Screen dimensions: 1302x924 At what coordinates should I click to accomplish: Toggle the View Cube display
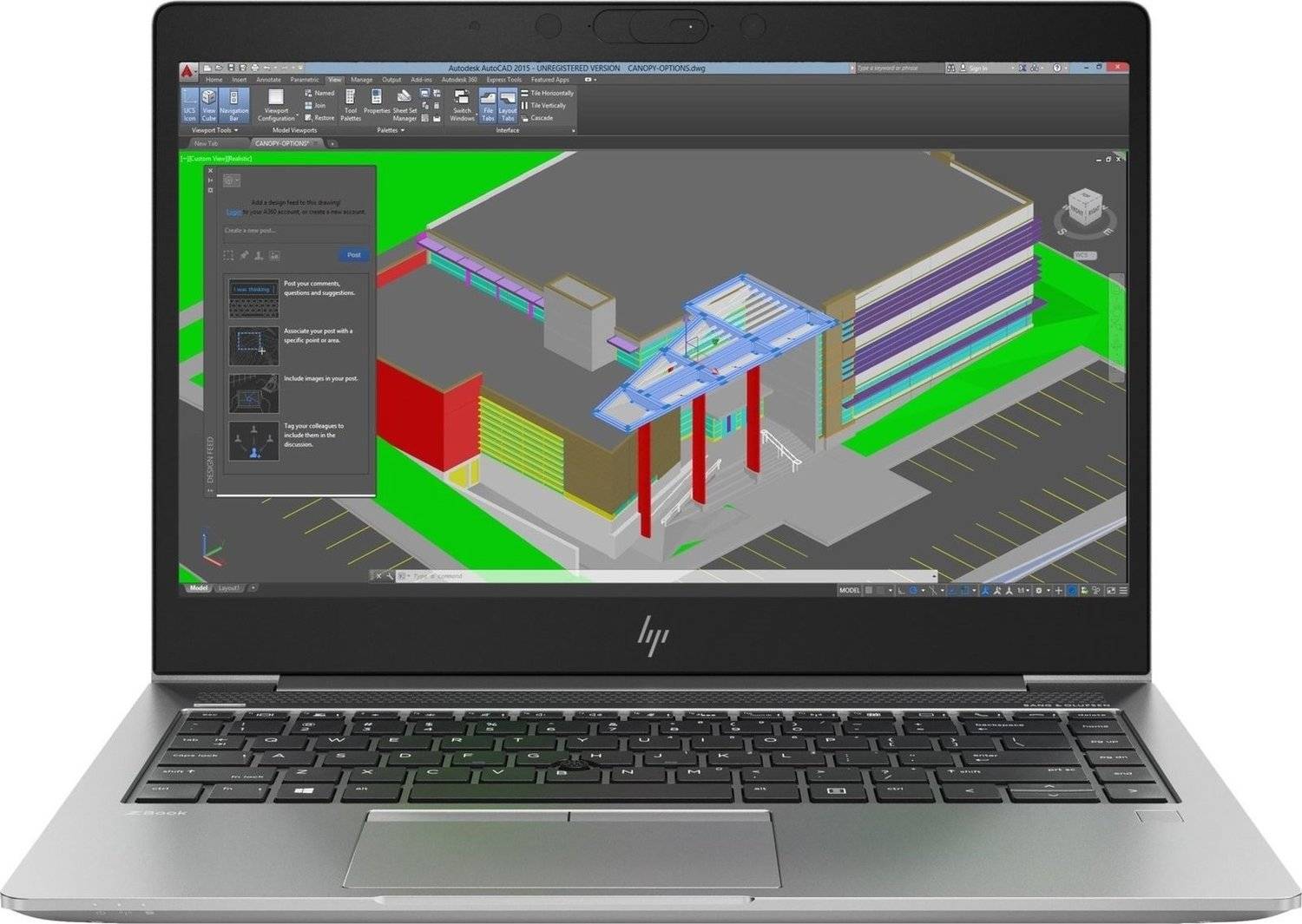pos(209,105)
